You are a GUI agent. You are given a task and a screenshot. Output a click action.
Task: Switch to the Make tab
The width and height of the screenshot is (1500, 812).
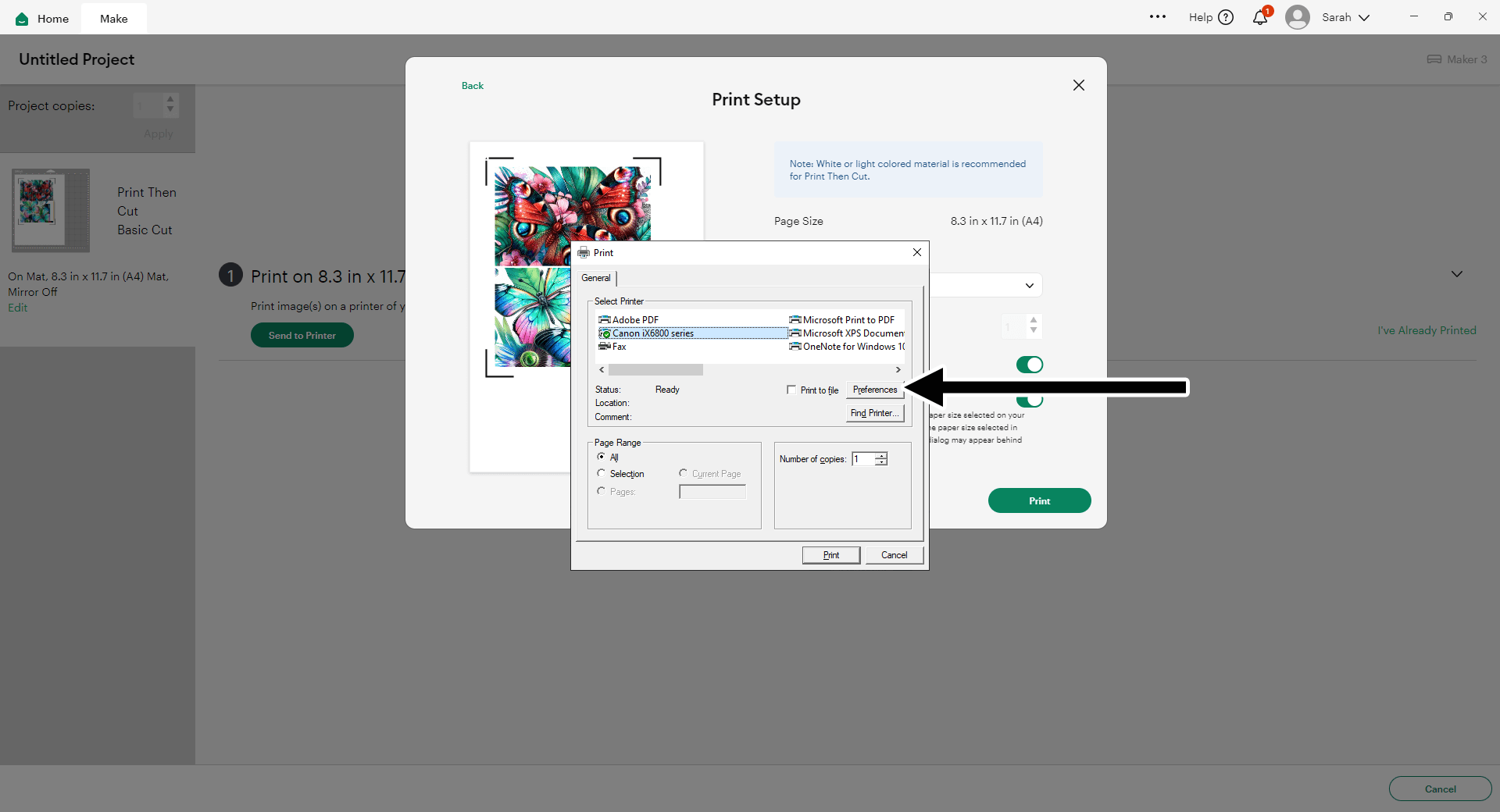click(x=114, y=18)
